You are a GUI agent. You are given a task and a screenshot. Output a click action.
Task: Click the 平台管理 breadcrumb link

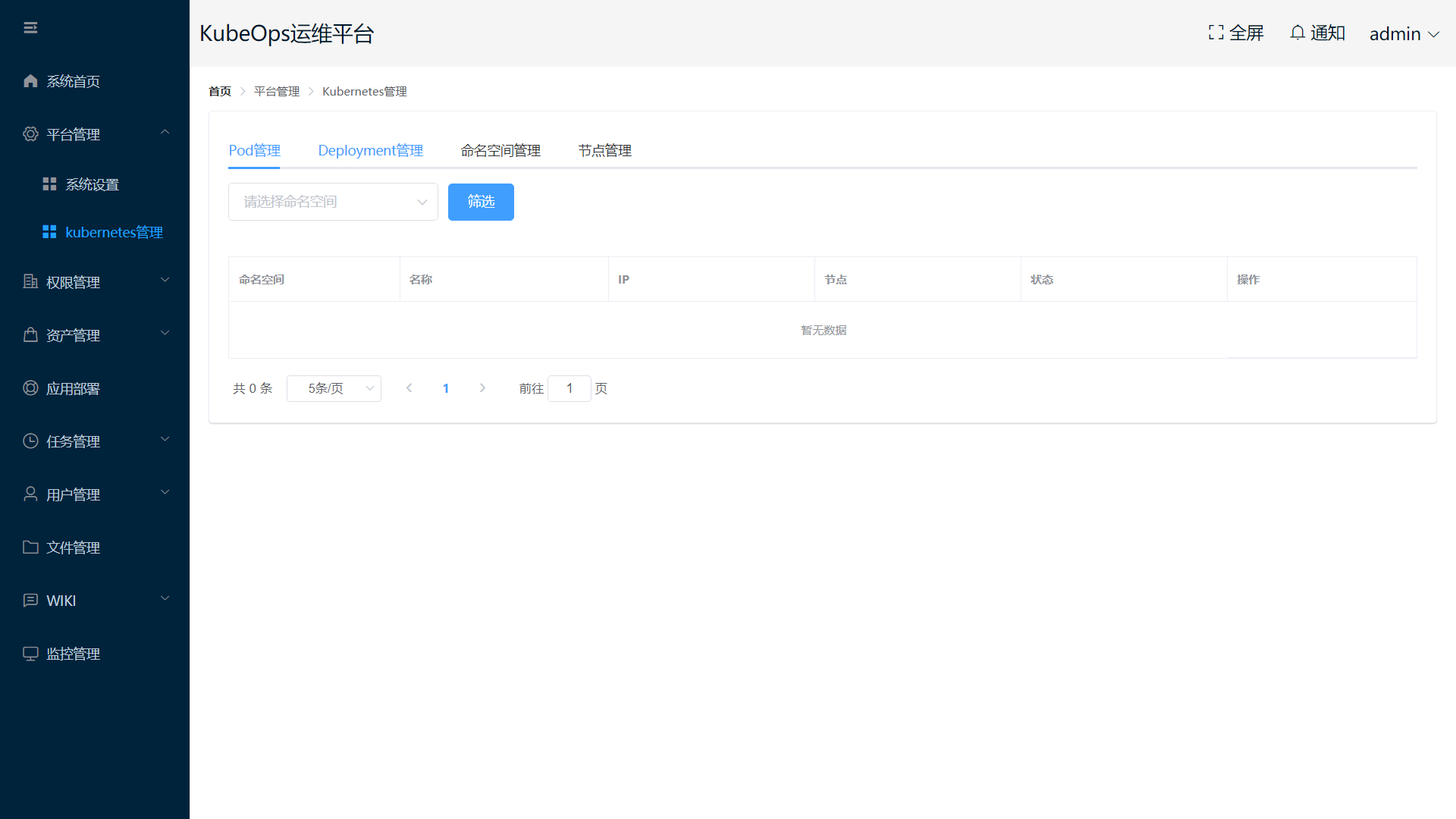tap(276, 91)
